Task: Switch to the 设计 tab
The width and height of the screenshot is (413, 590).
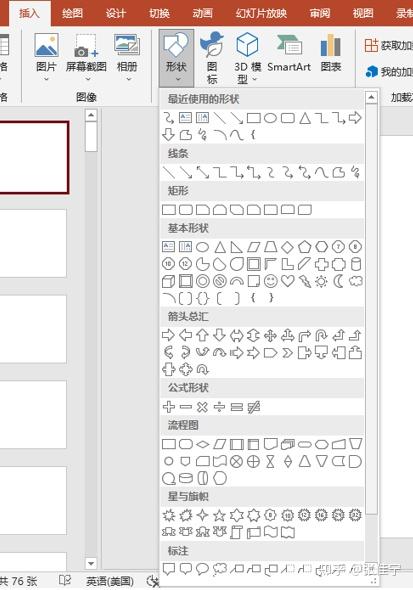Action: click(x=116, y=13)
